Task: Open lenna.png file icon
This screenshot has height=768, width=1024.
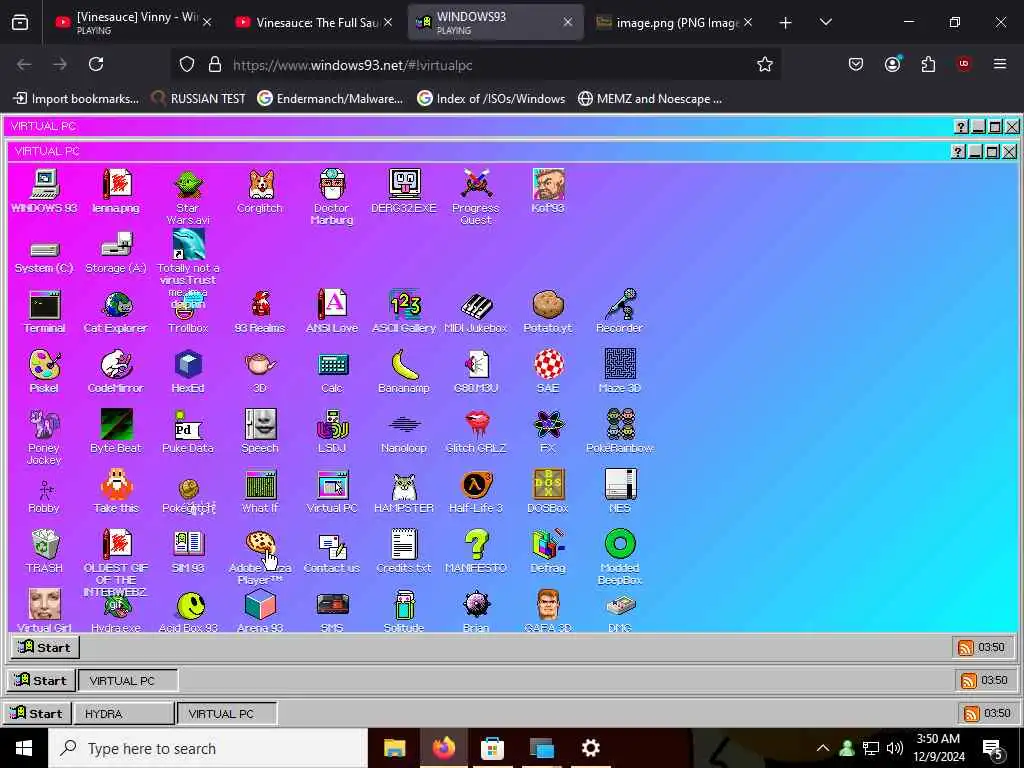Action: click(116, 191)
